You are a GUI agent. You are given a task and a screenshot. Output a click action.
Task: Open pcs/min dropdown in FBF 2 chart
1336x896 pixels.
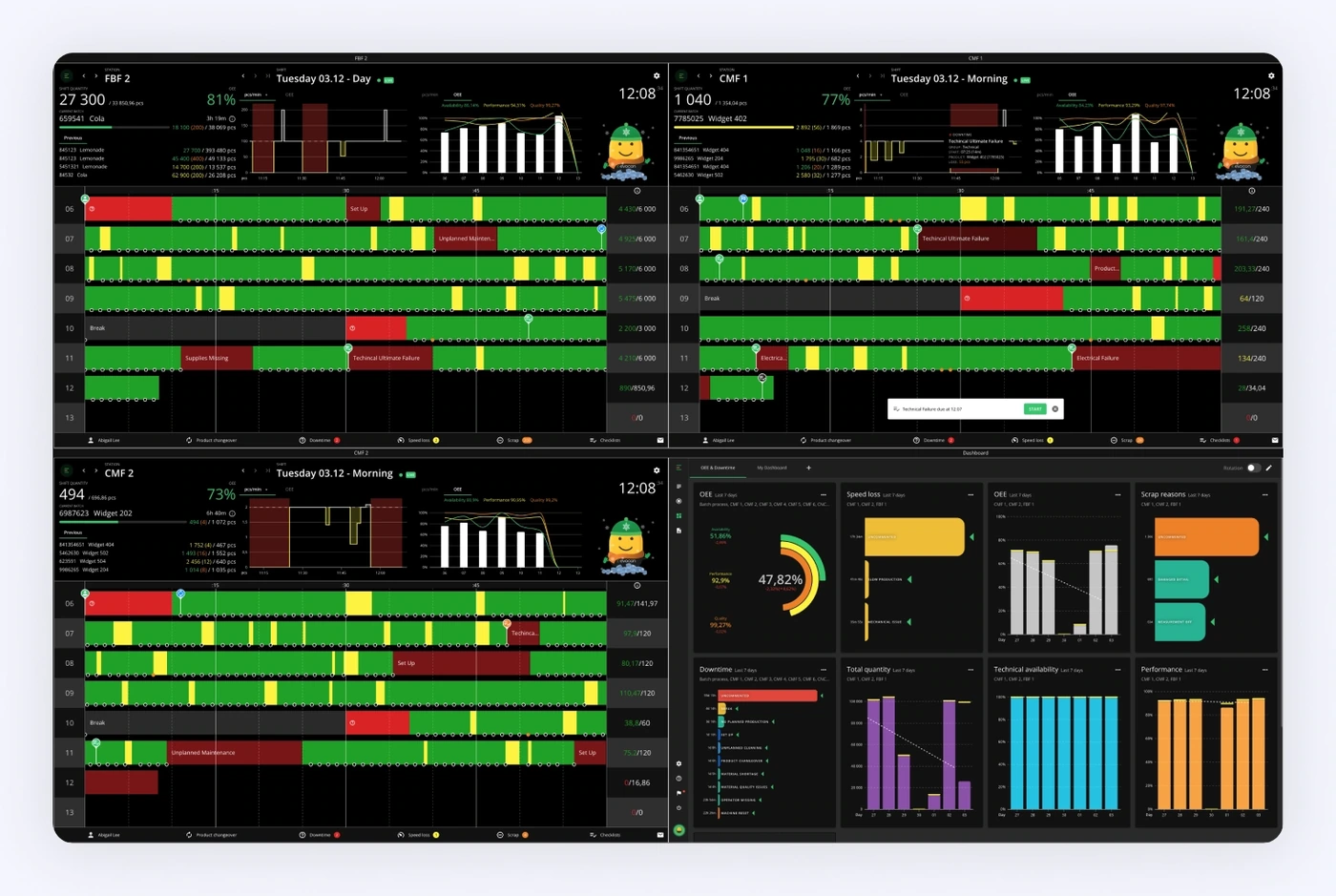(x=254, y=94)
